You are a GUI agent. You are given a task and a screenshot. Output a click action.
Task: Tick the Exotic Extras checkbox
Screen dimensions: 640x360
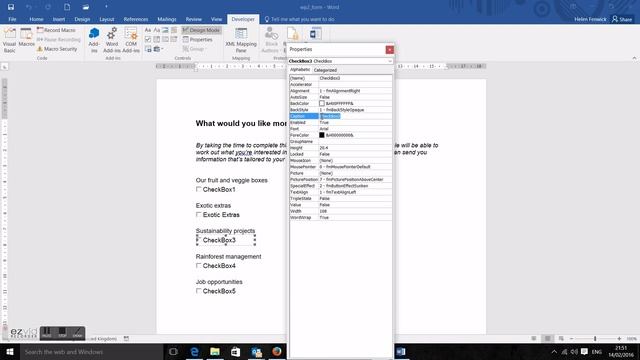pyautogui.click(x=199, y=215)
